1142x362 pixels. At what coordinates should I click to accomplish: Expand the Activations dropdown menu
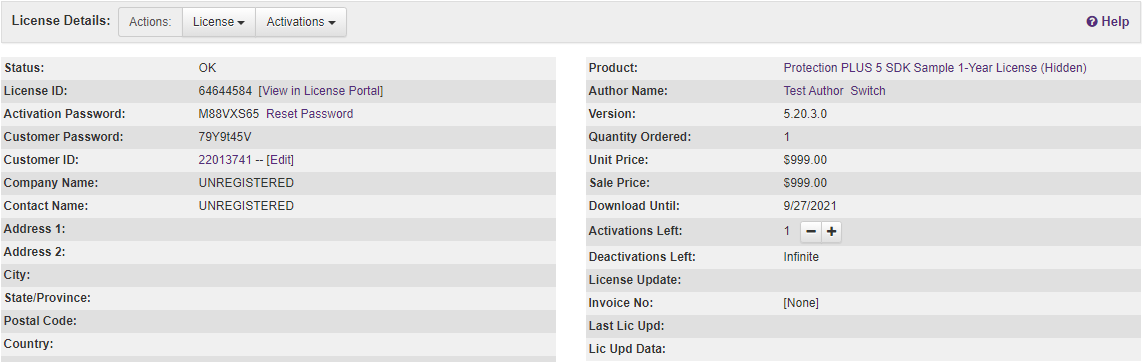301,22
